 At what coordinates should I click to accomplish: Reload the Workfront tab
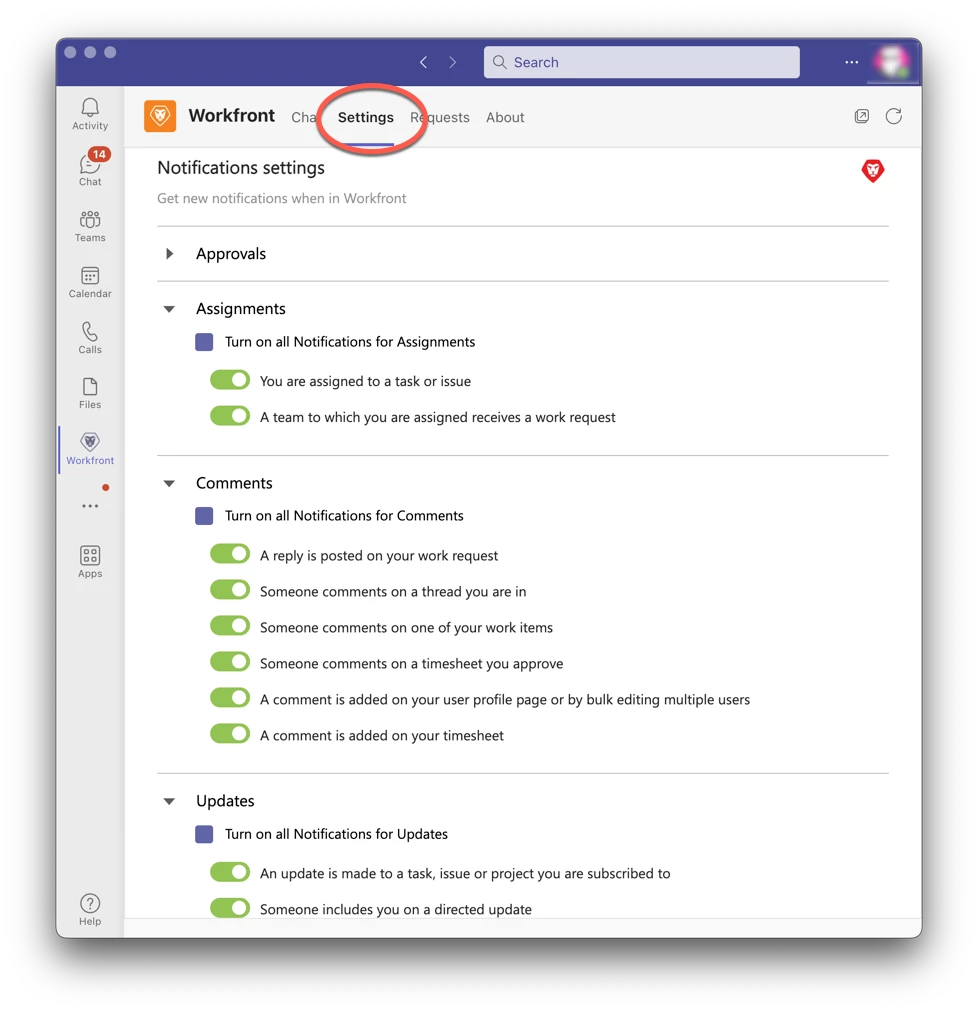coord(893,116)
